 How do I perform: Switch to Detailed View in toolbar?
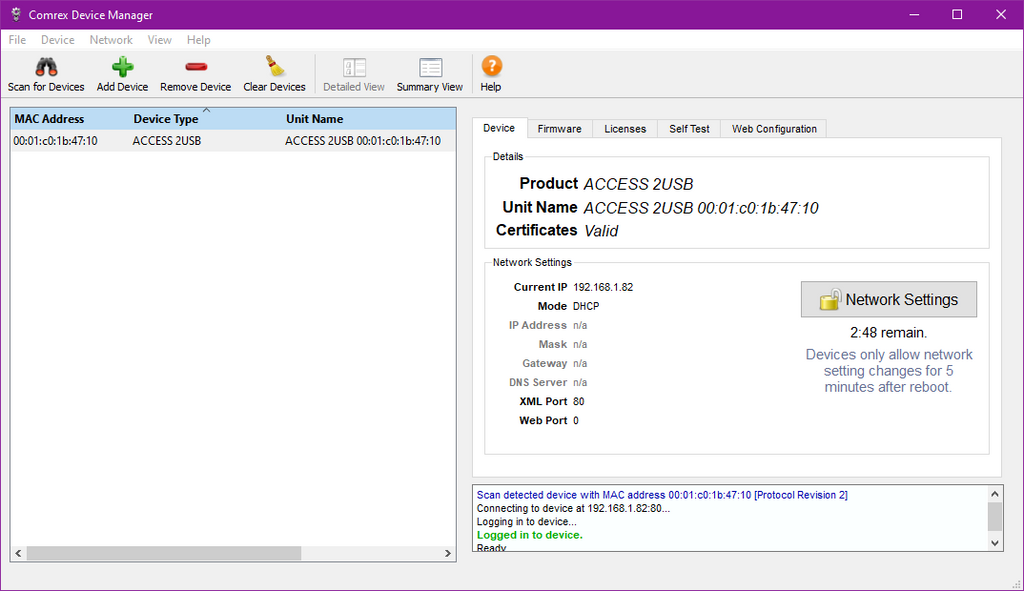click(354, 76)
